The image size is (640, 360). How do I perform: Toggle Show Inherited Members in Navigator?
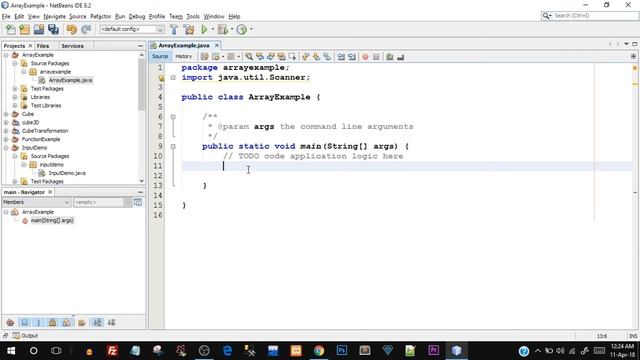(x=11, y=323)
